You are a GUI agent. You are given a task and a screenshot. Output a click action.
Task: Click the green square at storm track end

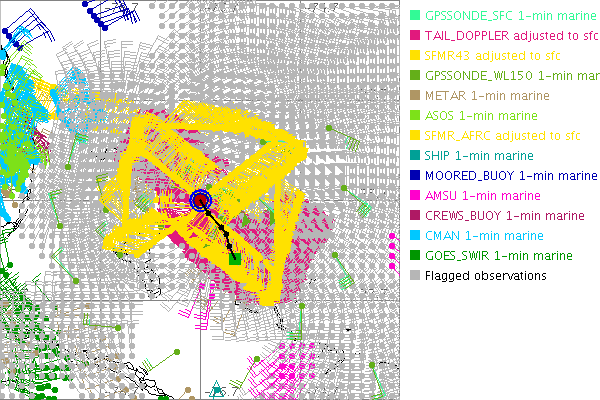(234, 259)
